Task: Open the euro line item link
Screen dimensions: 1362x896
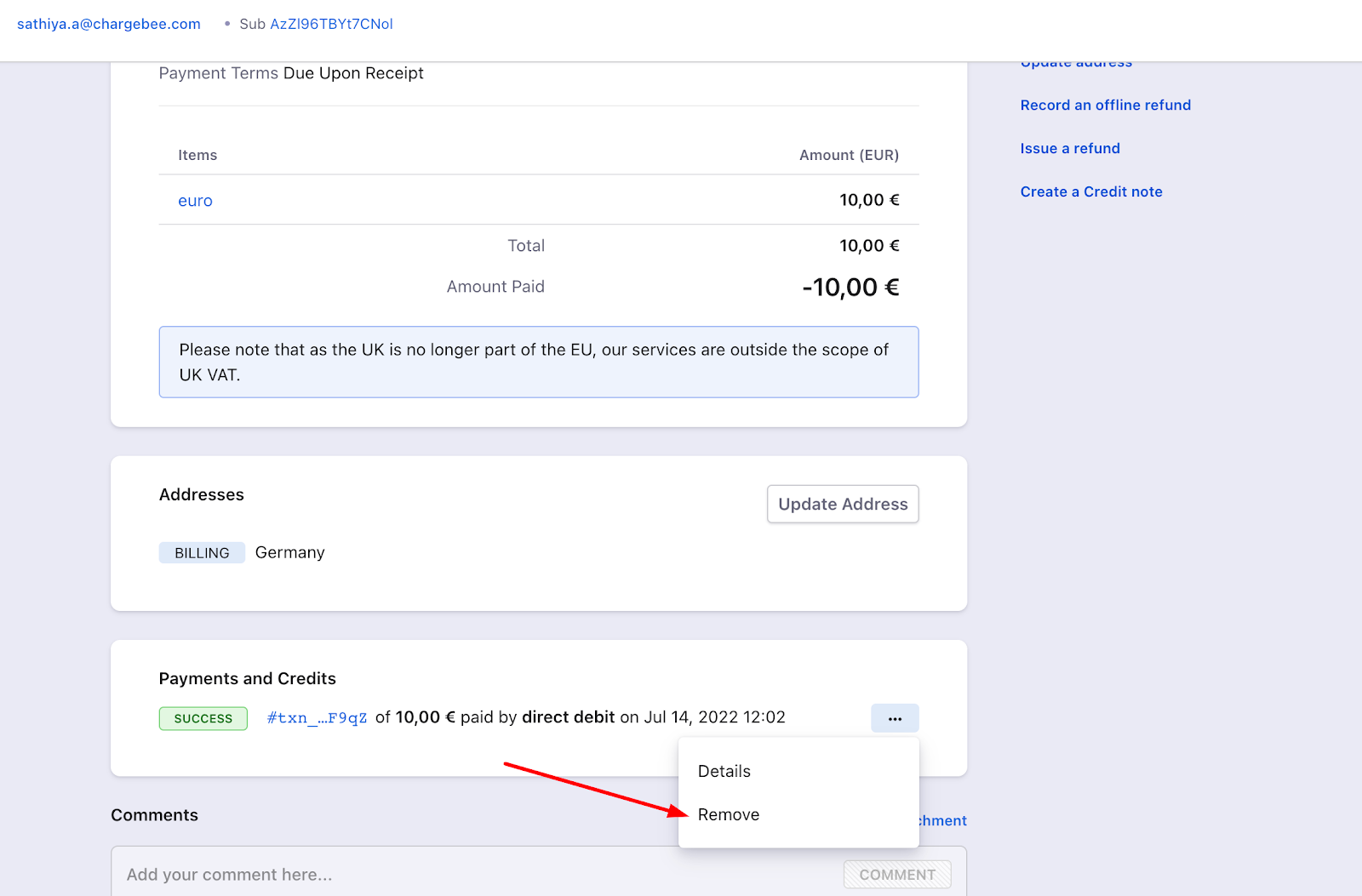Action: coord(195,201)
